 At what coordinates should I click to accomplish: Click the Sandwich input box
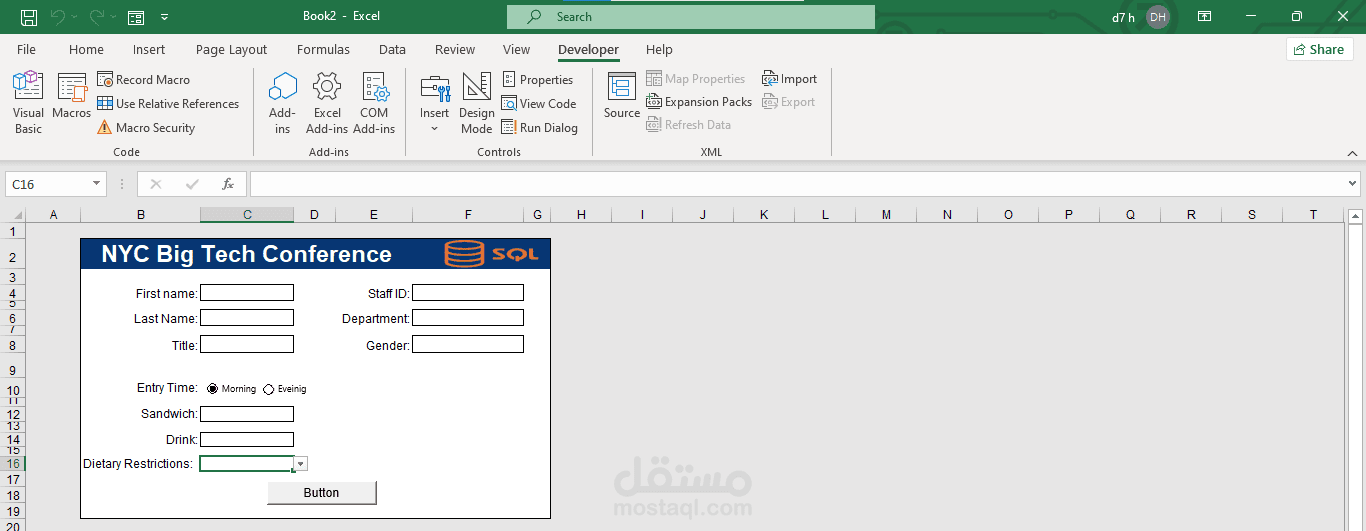click(247, 414)
